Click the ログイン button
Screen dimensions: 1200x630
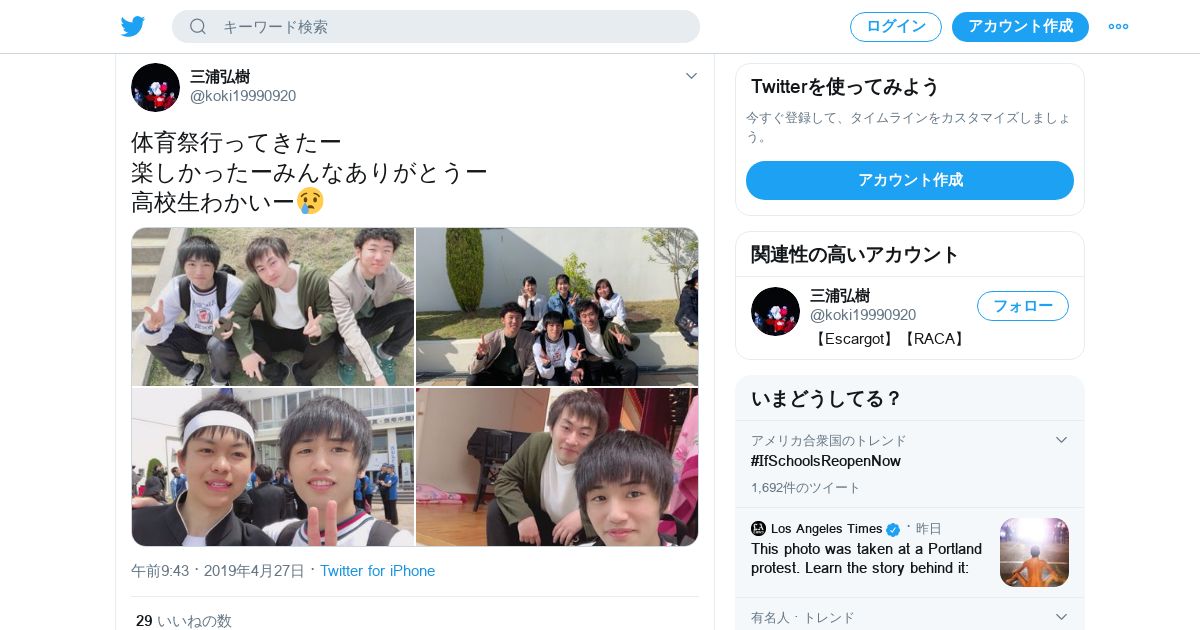click(x=896, y=27)
